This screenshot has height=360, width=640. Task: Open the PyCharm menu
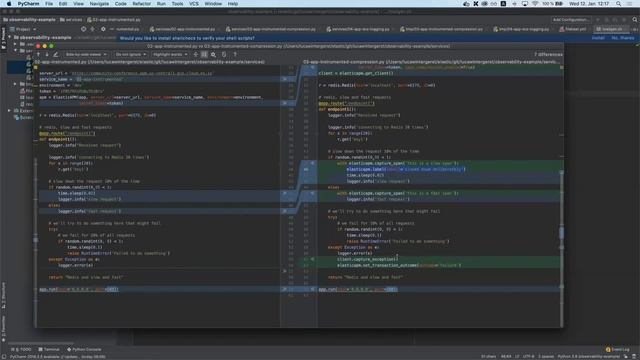(29, 4)
